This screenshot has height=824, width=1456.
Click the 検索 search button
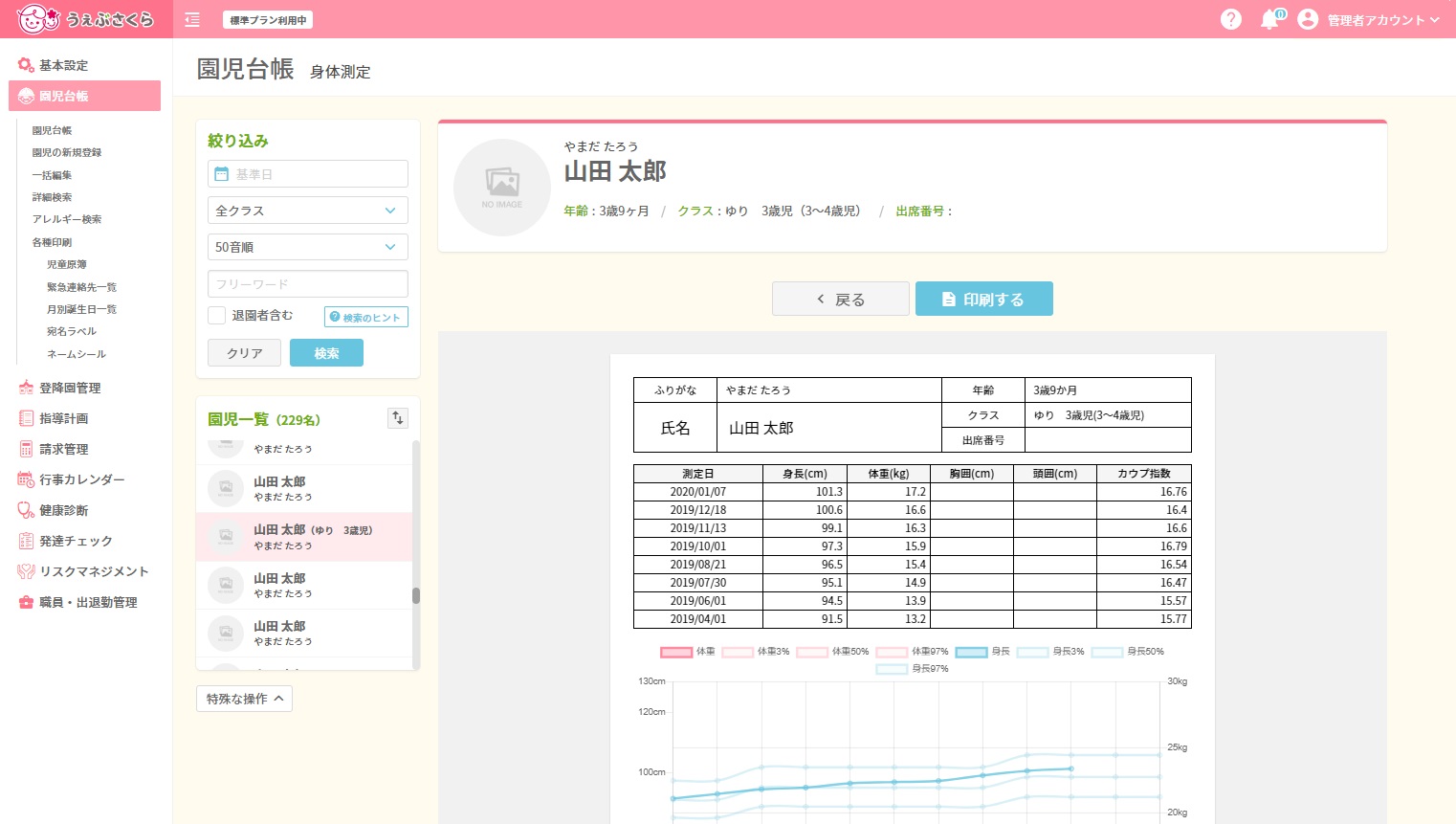[326, 353]
